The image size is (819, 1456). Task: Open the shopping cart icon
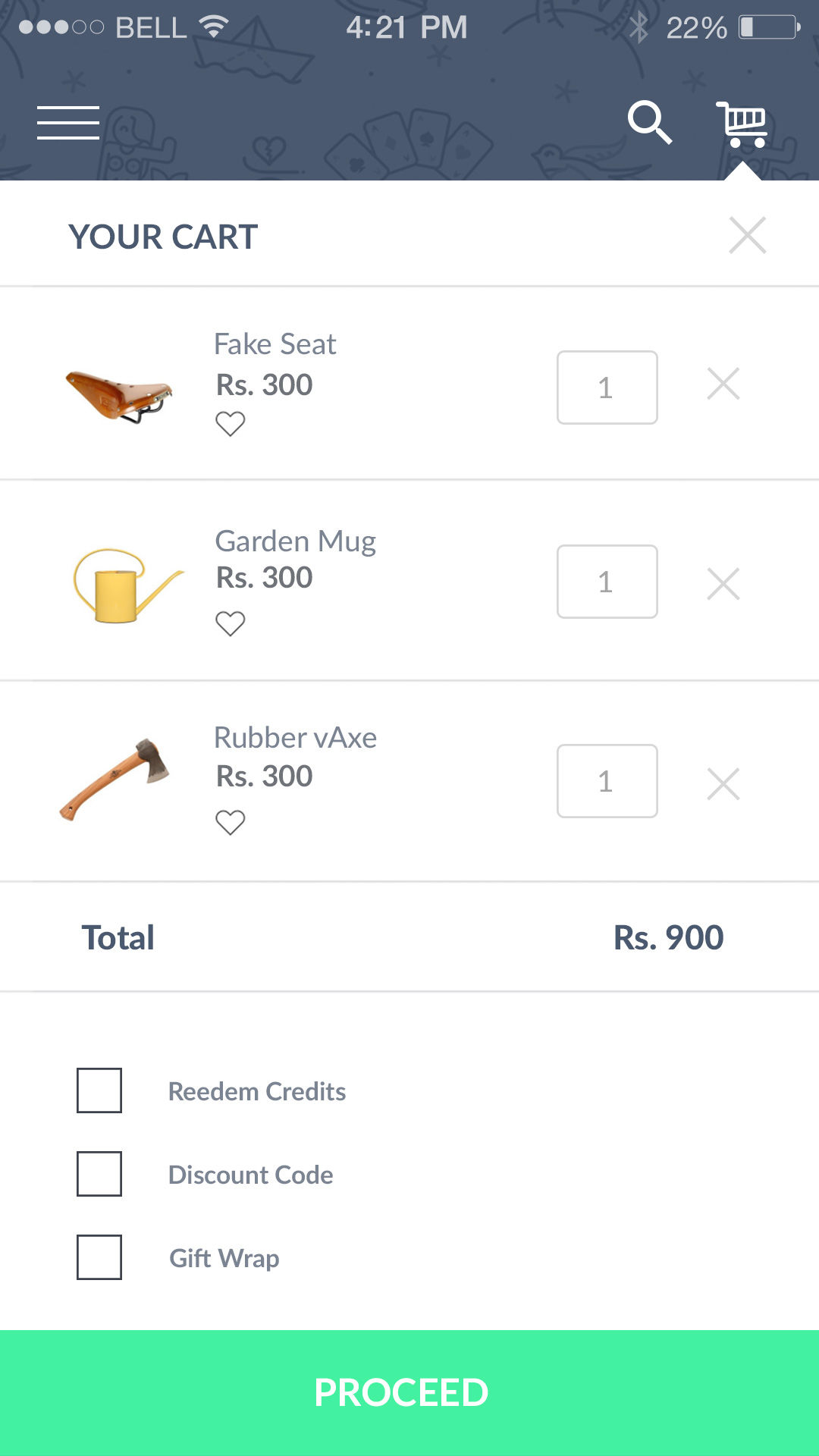(742, 124)
